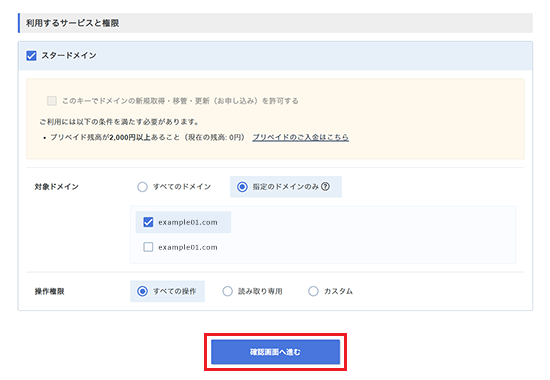
Task: Click the ご利用には以下の条件 notice text
Action: coord(119,122)
